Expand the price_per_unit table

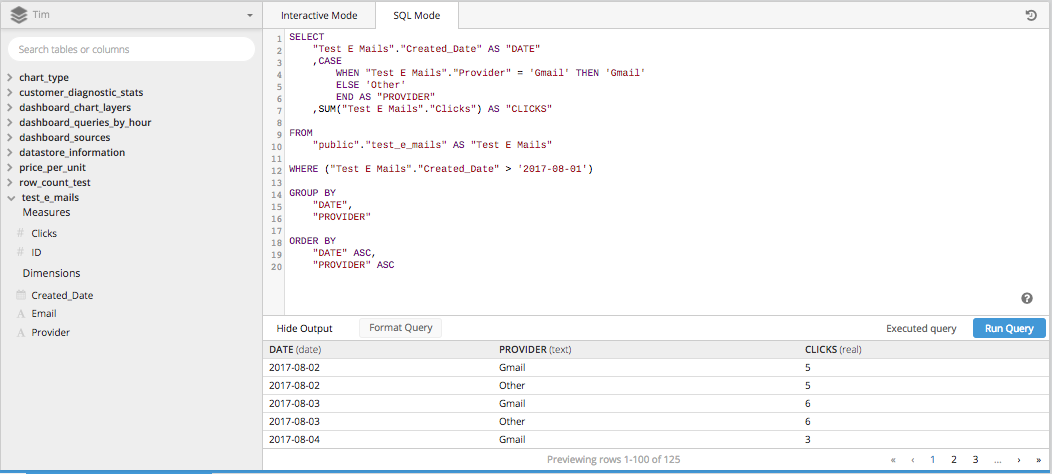(10, 168)
